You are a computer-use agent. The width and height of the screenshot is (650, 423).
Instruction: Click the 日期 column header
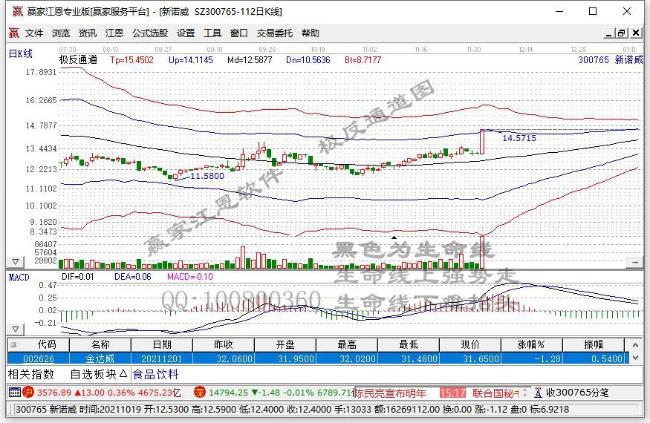tap(162, 345)
